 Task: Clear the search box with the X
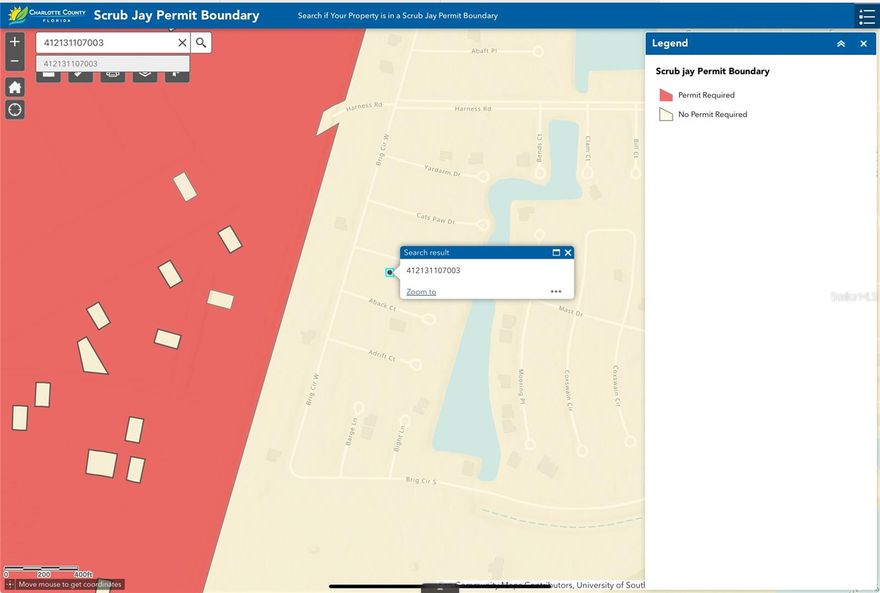coord(182,42)
